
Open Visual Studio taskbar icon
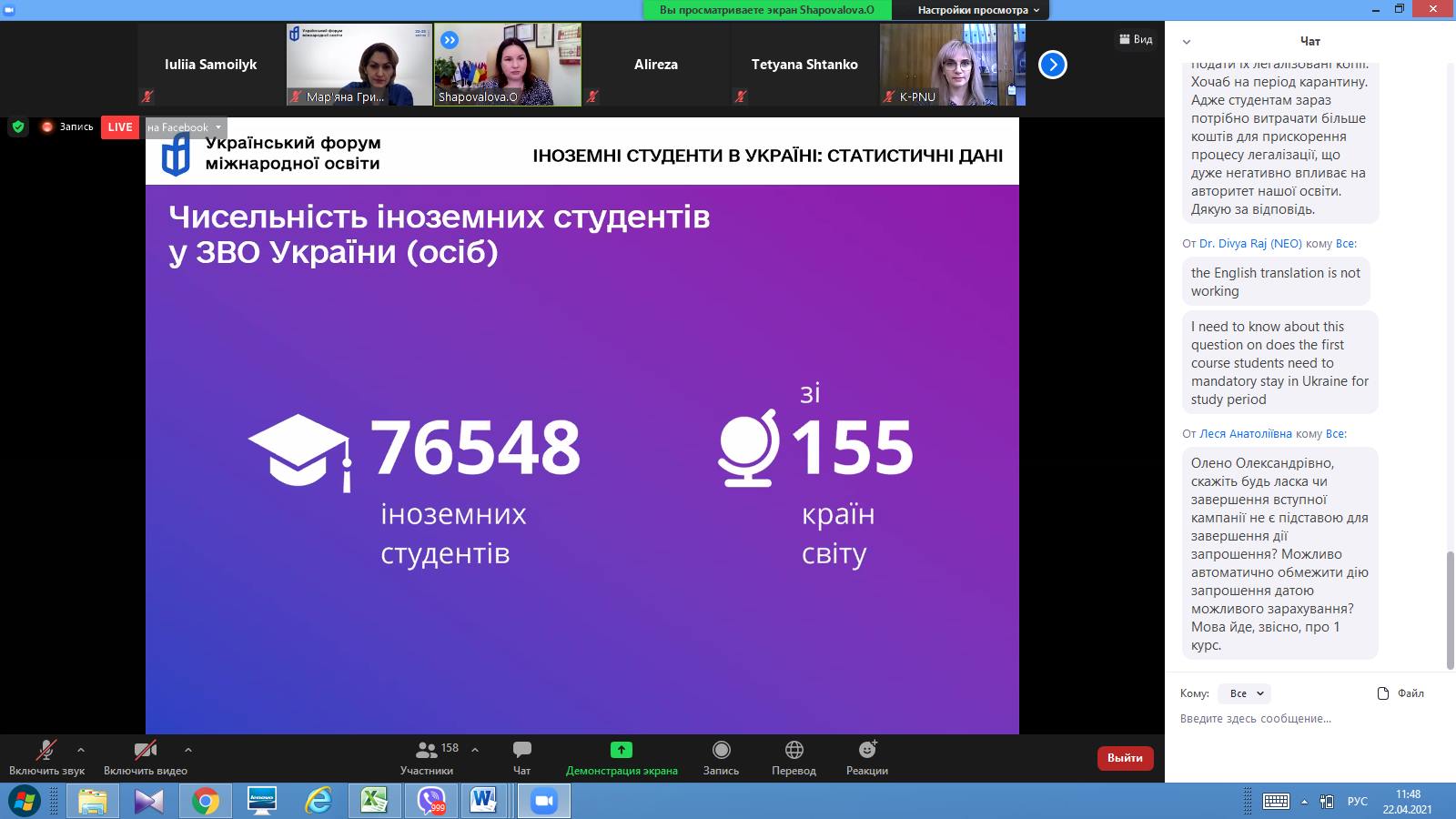click(149, 801)
